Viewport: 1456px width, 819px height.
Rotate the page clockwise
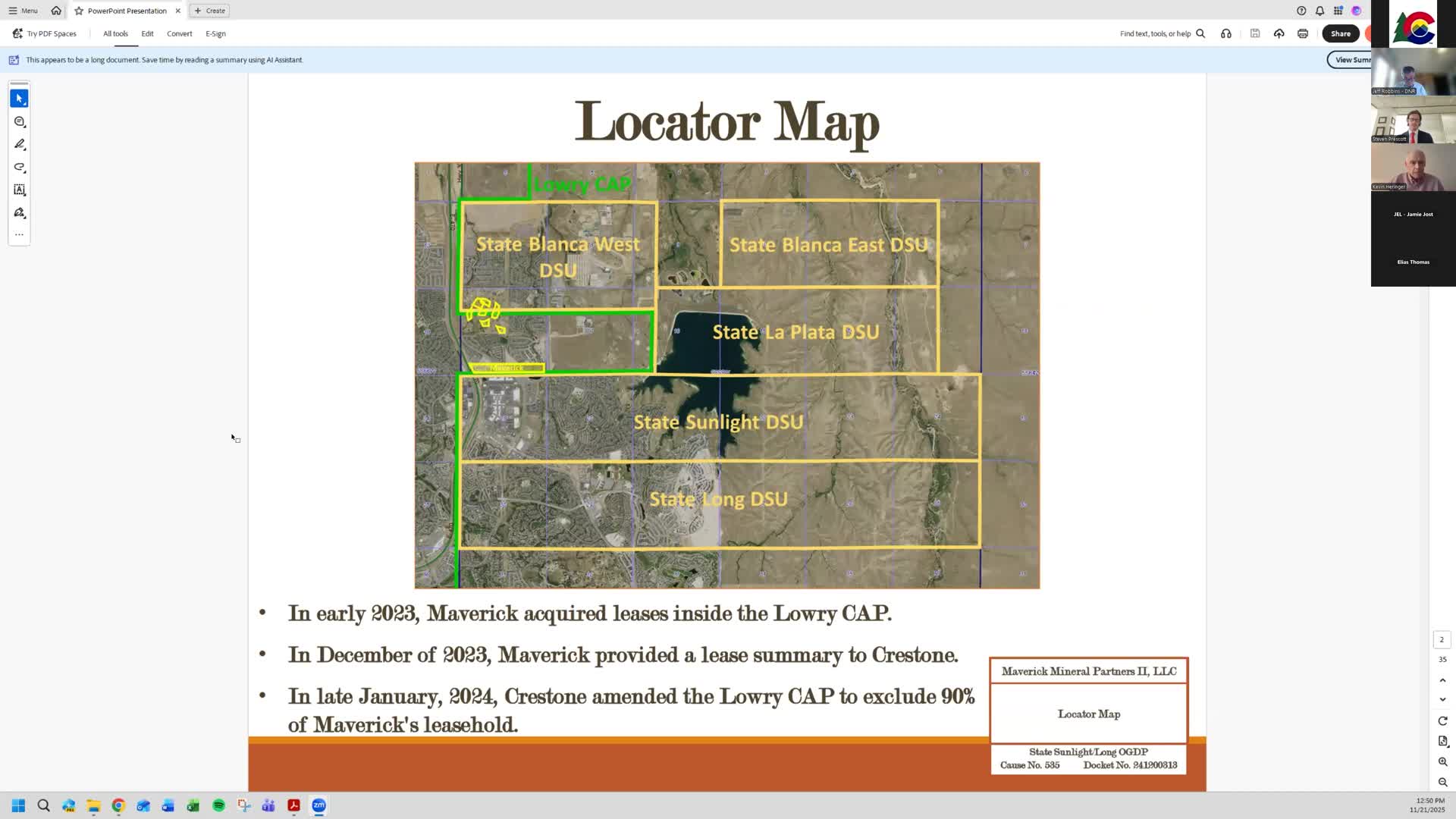click(x=1442, y=720)
